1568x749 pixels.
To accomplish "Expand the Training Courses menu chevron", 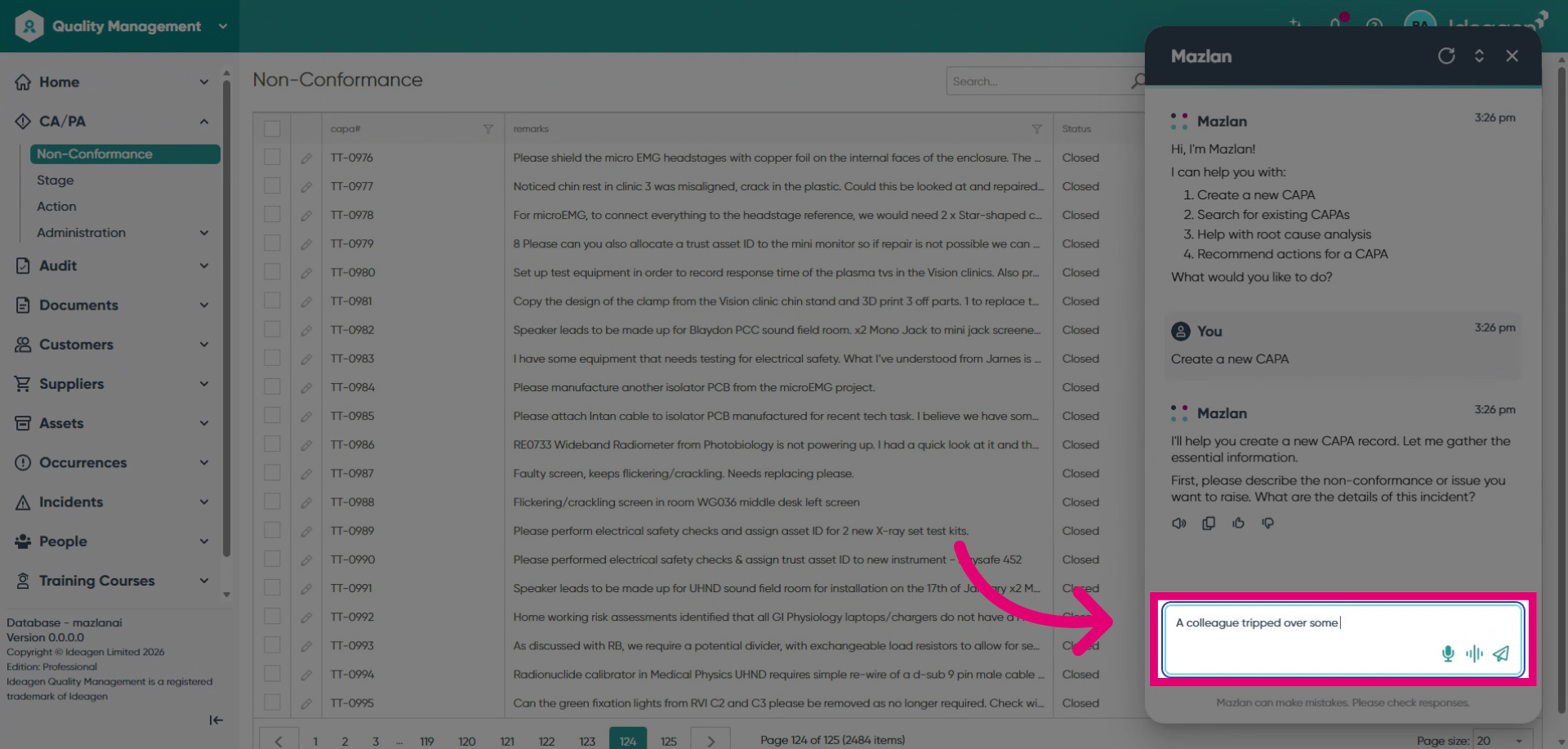I will (x=204, y=580).
